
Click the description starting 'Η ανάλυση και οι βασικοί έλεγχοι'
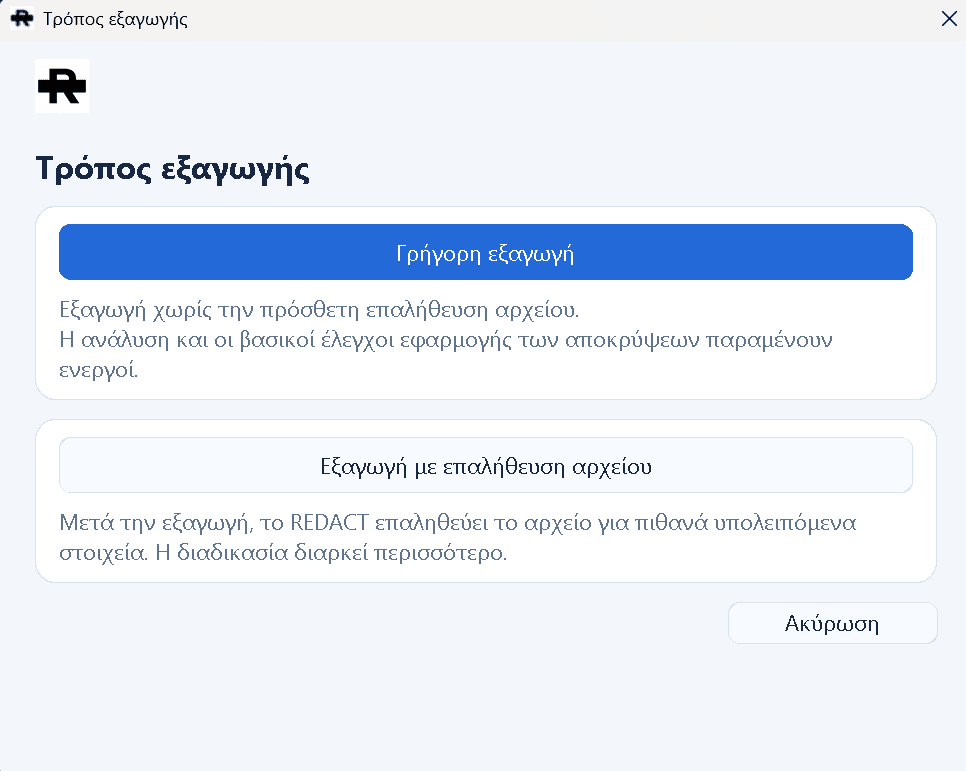[445, 354]
